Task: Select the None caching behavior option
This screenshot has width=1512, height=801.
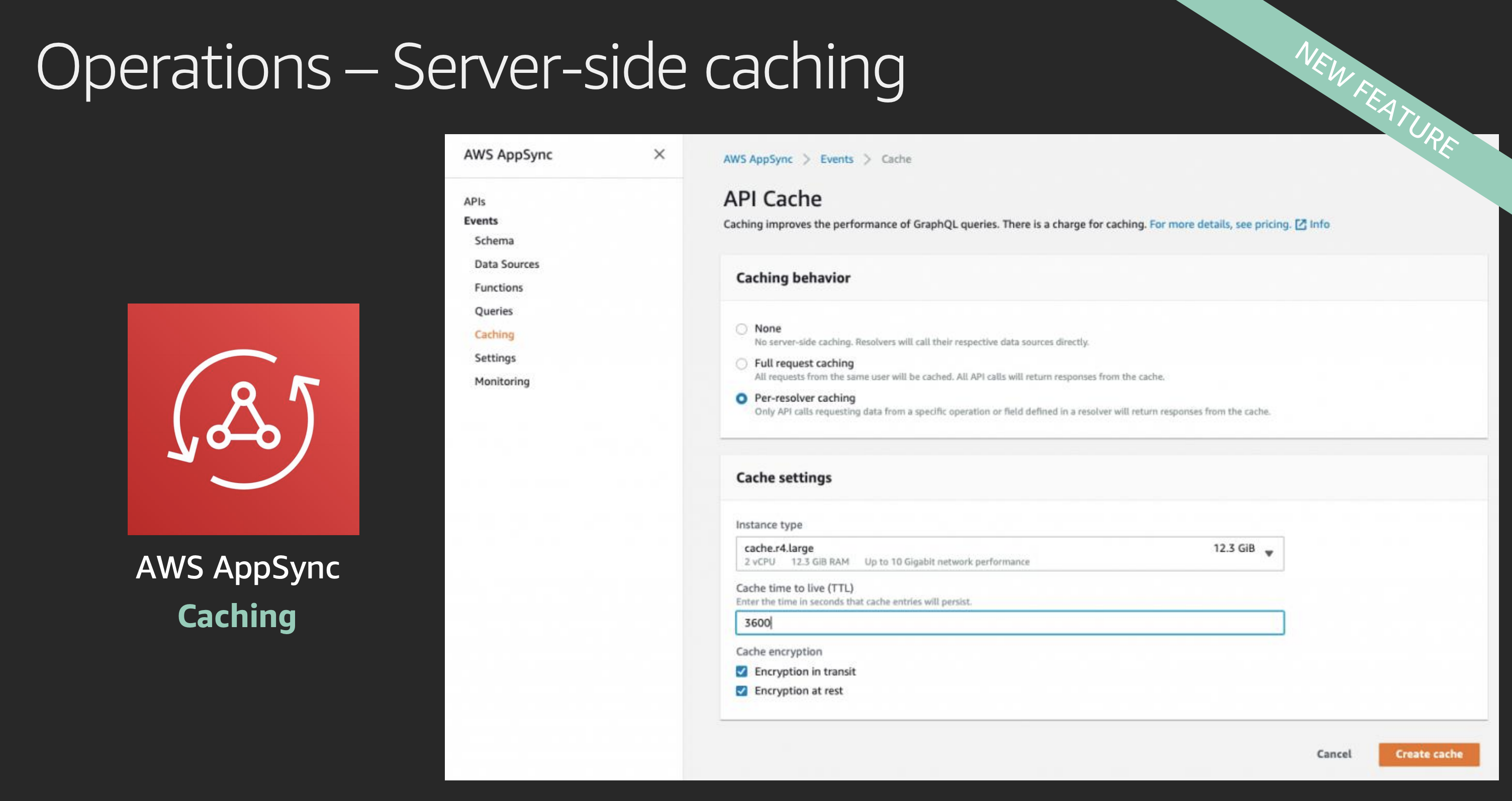Action: pyautogui.click(x=741, y=329)
